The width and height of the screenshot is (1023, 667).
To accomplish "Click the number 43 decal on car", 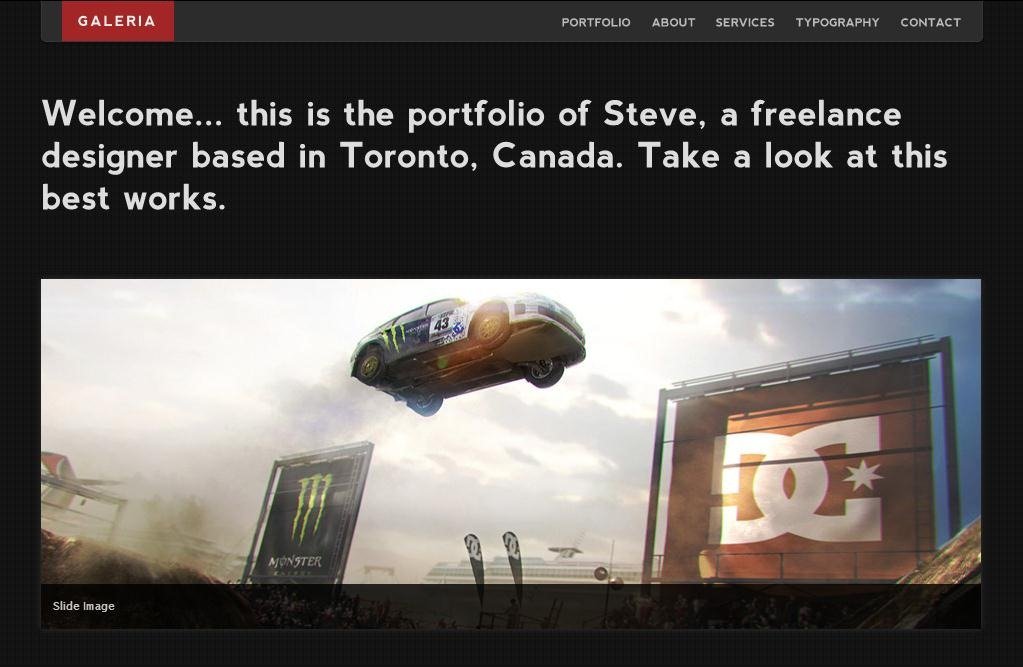I will [442, 324].
